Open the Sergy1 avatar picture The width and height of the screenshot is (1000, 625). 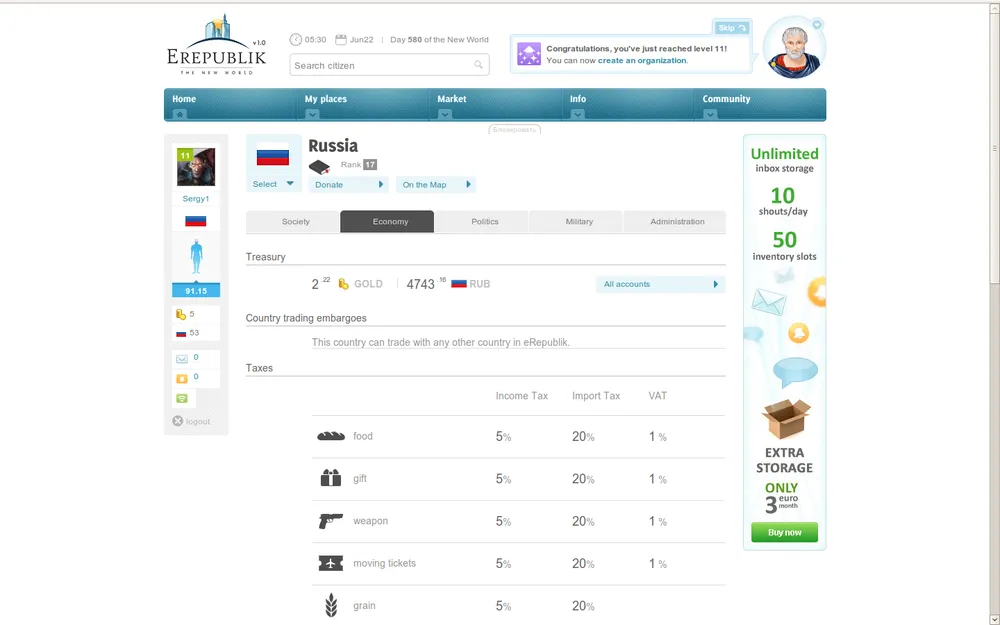click(x=196, y=166)
